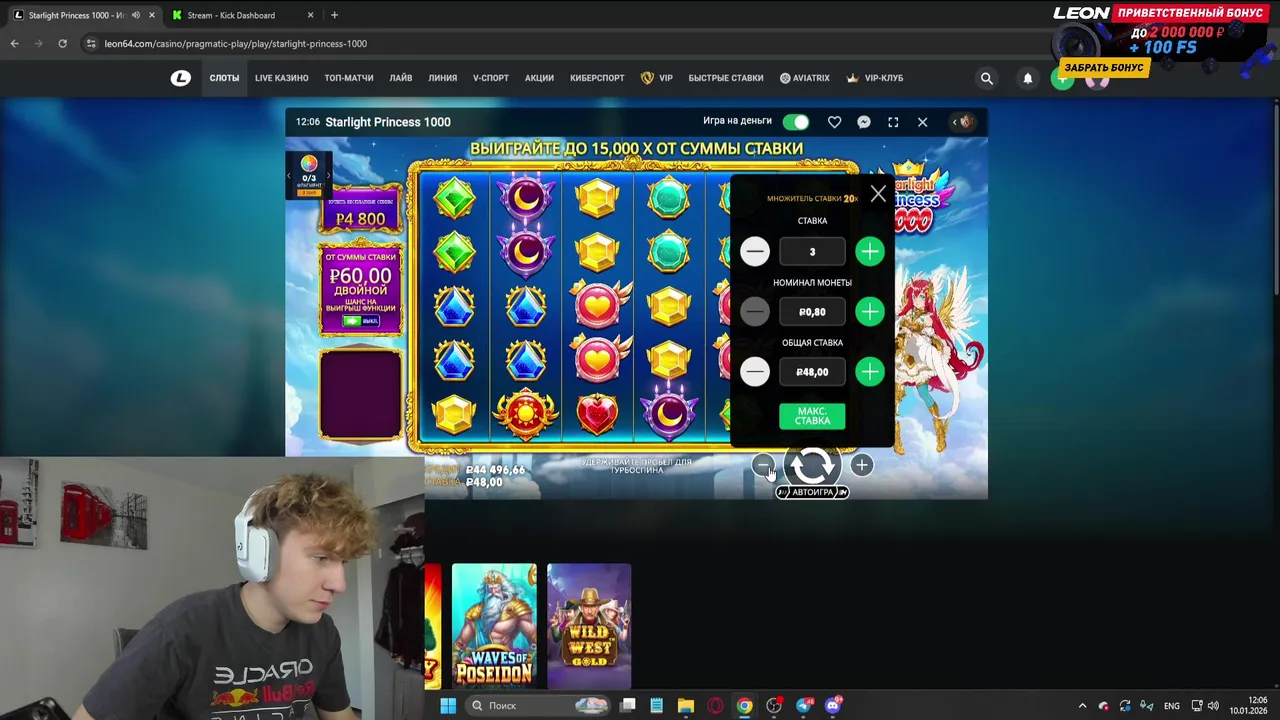This screenshot has width=1280, height=720.
Task: Open File Explorer from taskbar
Action: click(x=685, y=706)
